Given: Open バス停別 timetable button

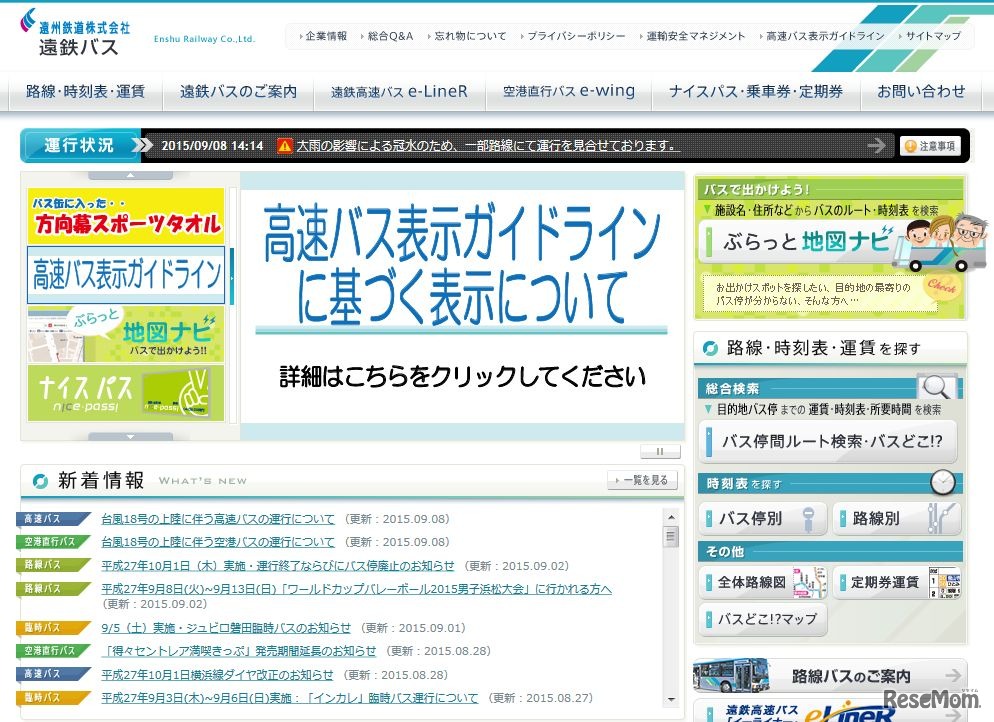Looking at the screenshot, I should click(x=763, y=519).
